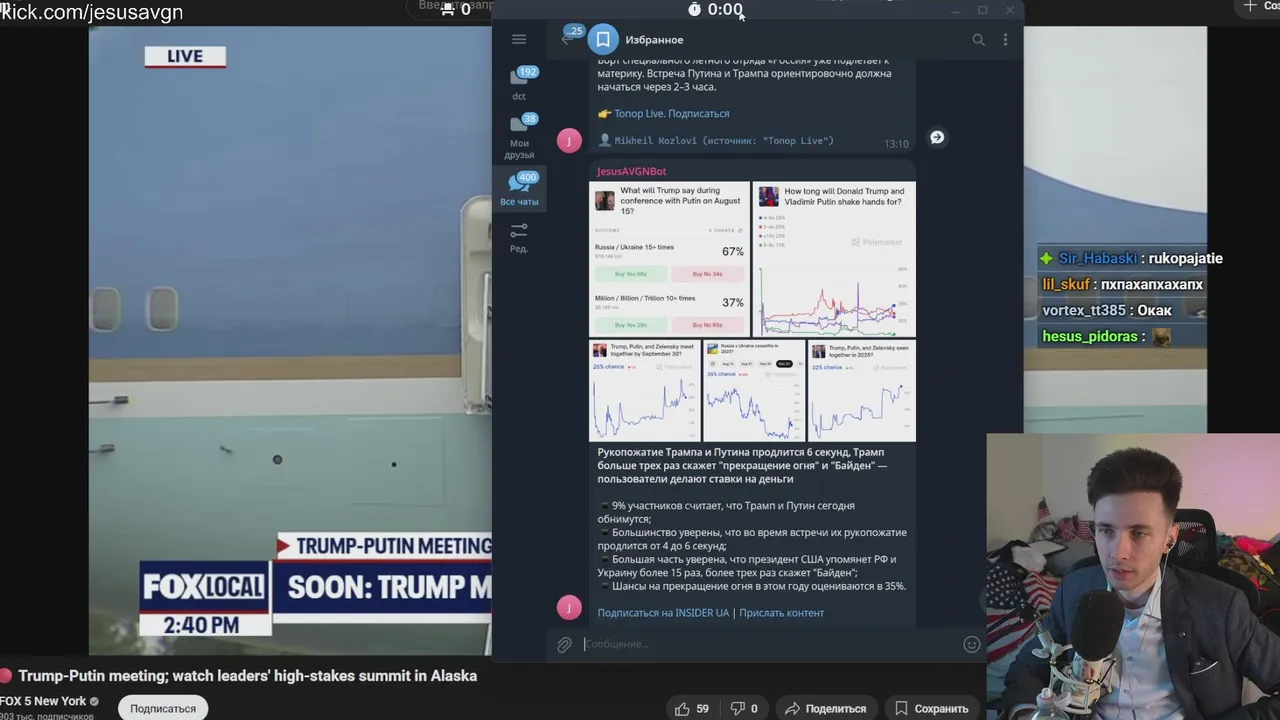1280x720 pixels.
Task: Click the forward arrow beside the 13:10 message
Action: tap(937, 137)
